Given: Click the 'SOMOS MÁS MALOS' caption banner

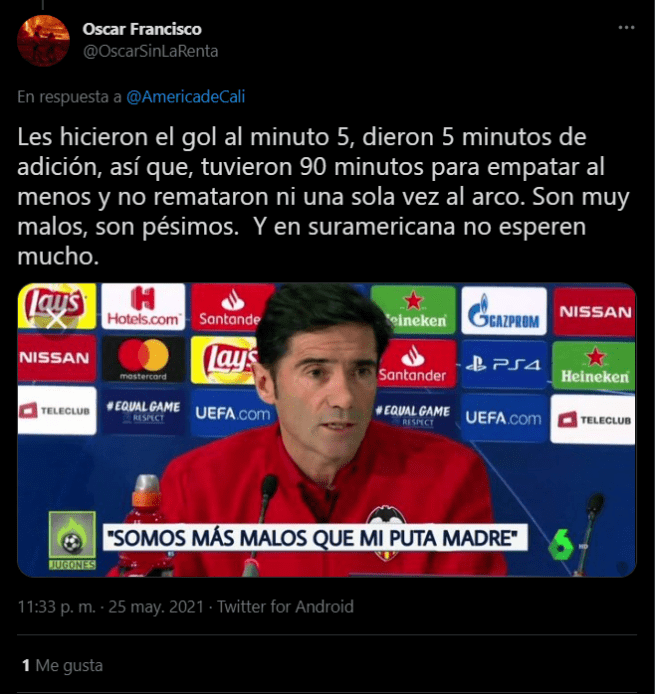Looking at the screenshot, I should pos(315,538).
